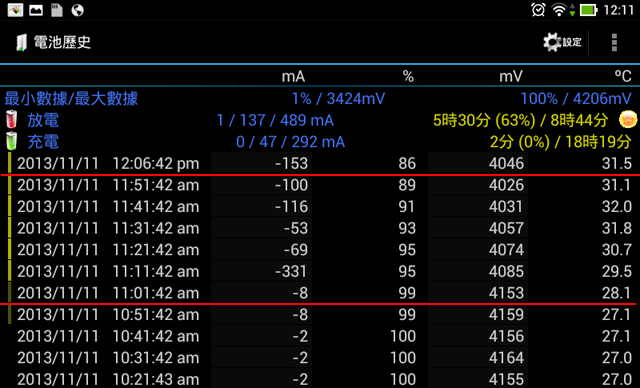
Task: Tap the 1% / 3424mV minimum value
Action: (338, 99)
